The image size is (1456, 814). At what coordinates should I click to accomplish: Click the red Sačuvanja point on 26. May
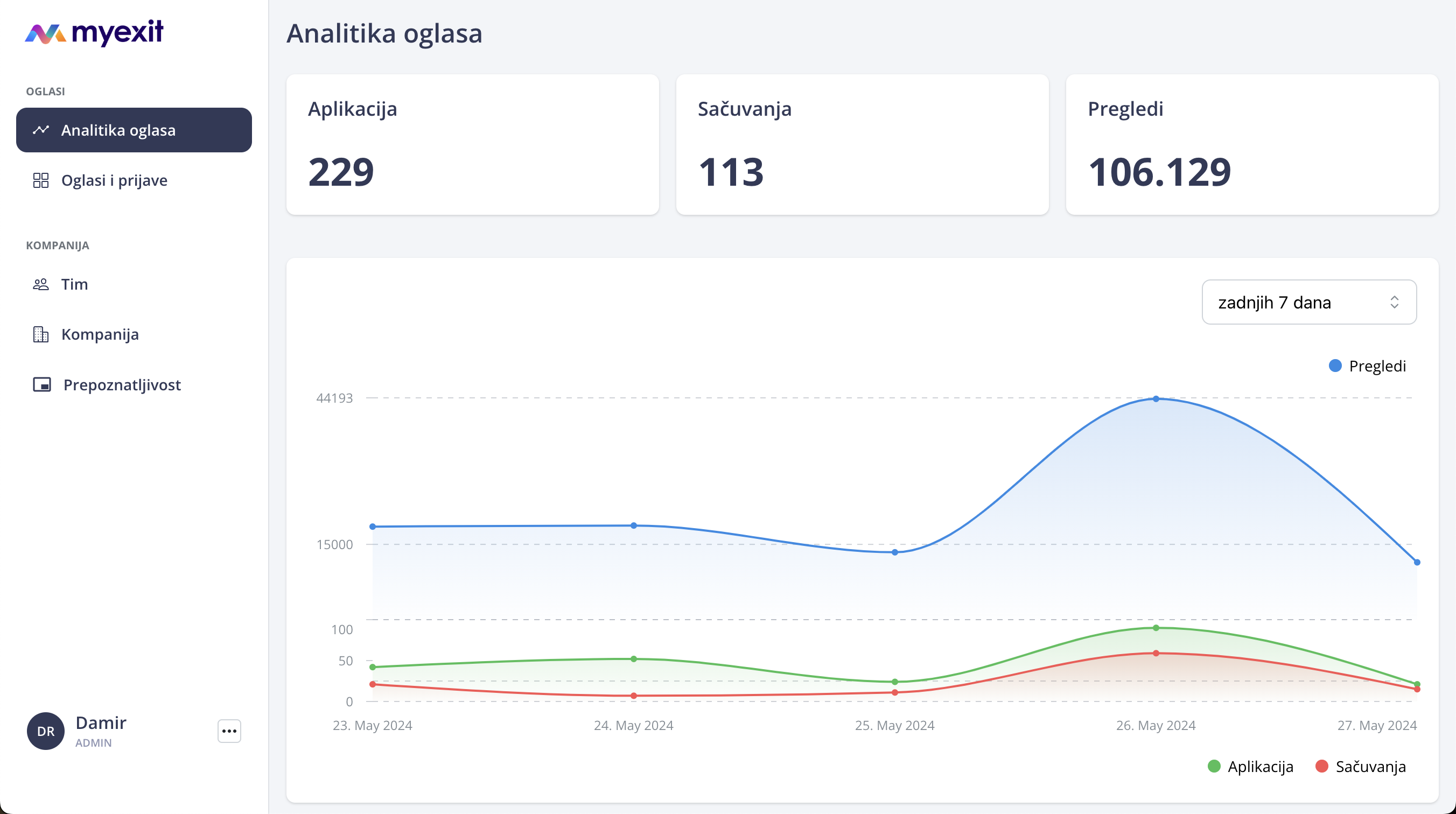(1156, 654)
